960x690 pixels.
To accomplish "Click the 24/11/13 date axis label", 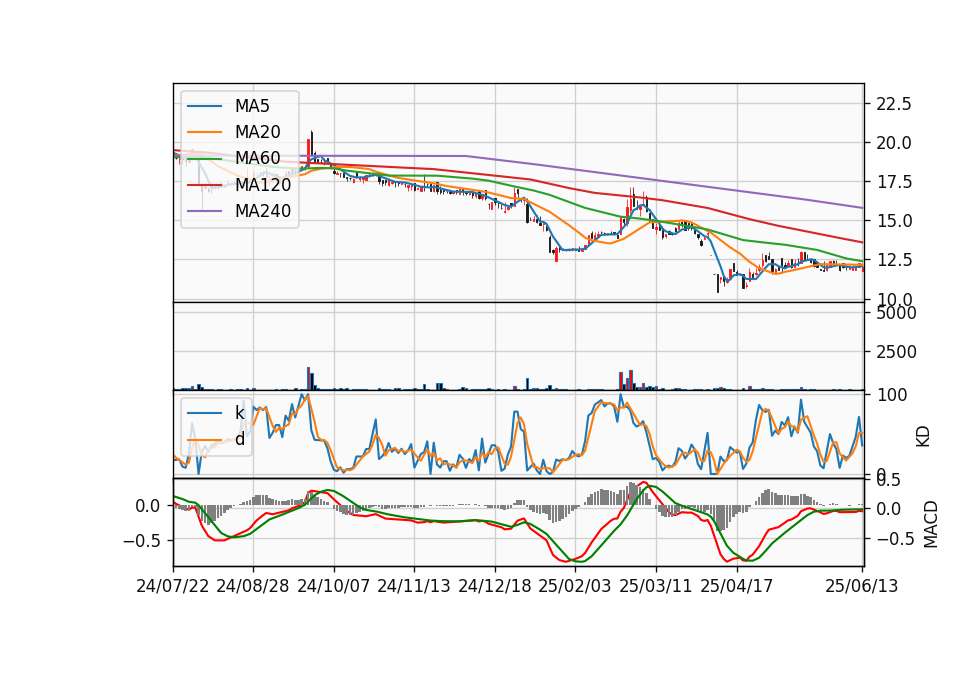I will coord(414,586).
